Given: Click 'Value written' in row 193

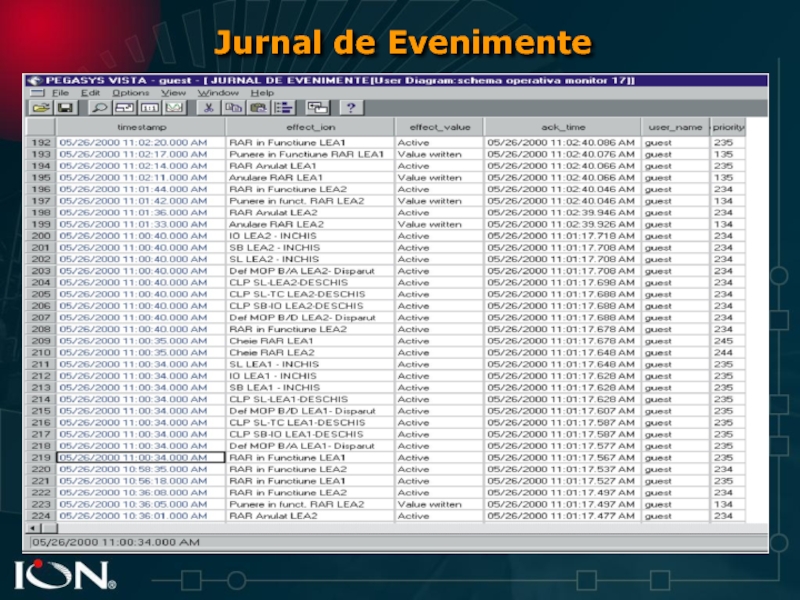Looking at the screenshot, I should click(x=439, y=154).
